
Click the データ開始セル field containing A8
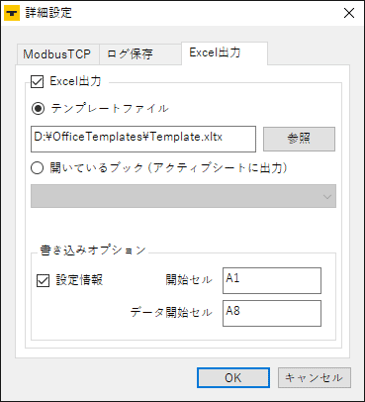(272, 313)
